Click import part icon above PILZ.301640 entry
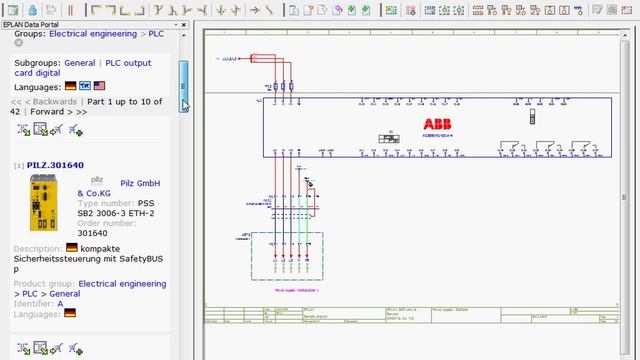The height and width of the screenshot is (360, 640). pyautogui.click(x=56, y=130)
